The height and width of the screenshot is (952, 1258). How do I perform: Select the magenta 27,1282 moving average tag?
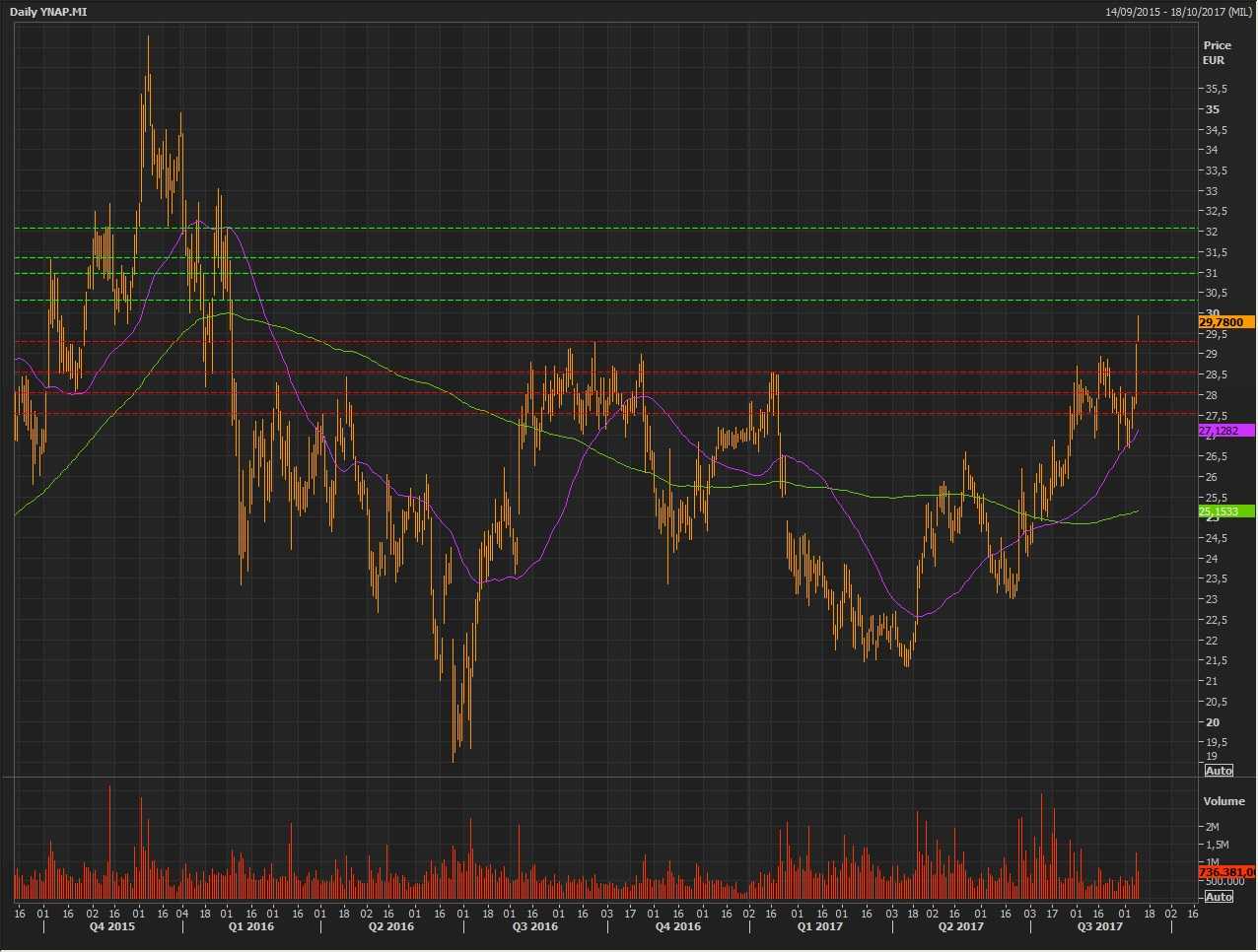coord(1225,431)
